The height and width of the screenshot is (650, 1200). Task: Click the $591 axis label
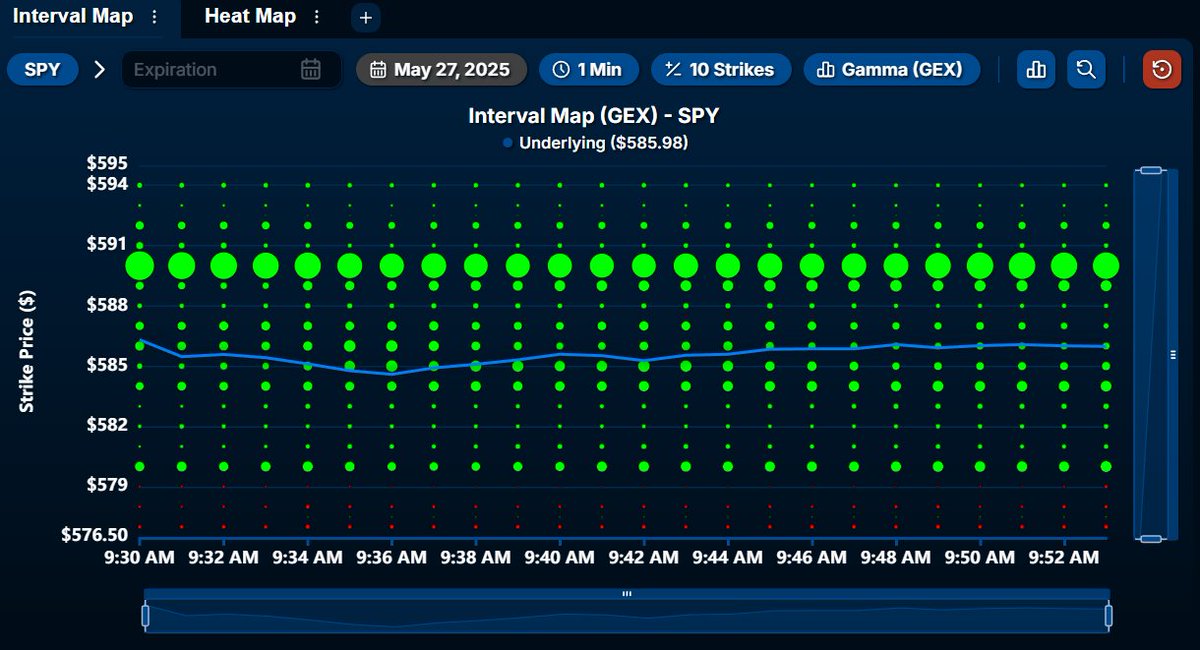107,244
